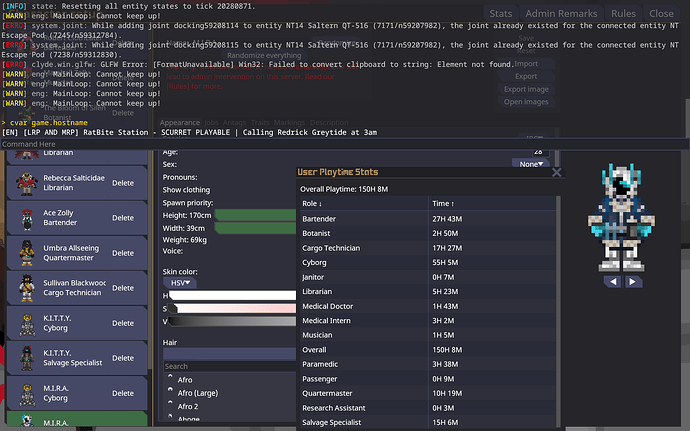Select Umbra Allseeing Quartermaster character icon
Screen dimensions: 690x431
tap(25, 254)
